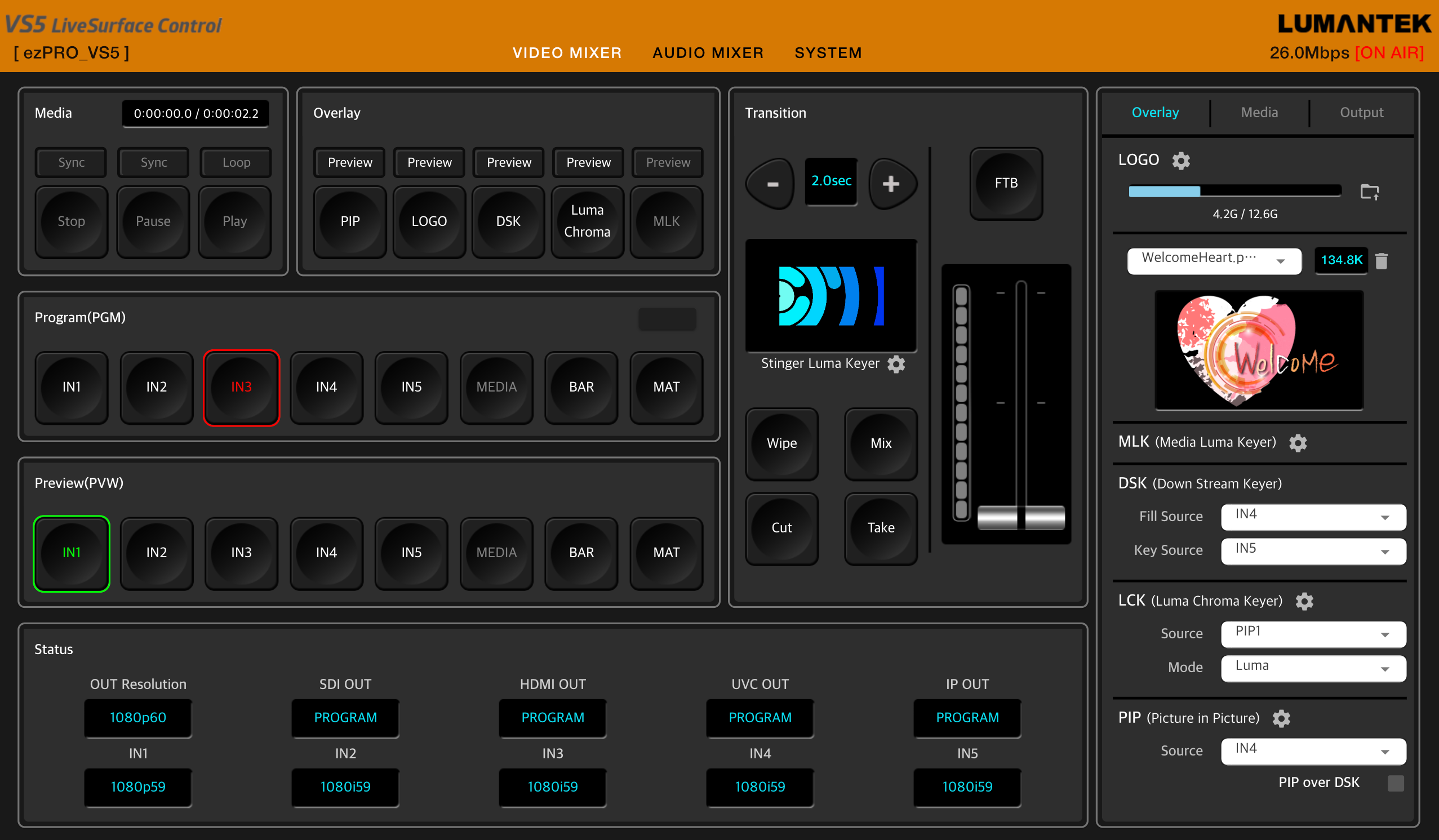Click the 134.8K file size value
The width and height of the screenshot is (1439, 840).
pyautogui.click(x=1342, y=260)
